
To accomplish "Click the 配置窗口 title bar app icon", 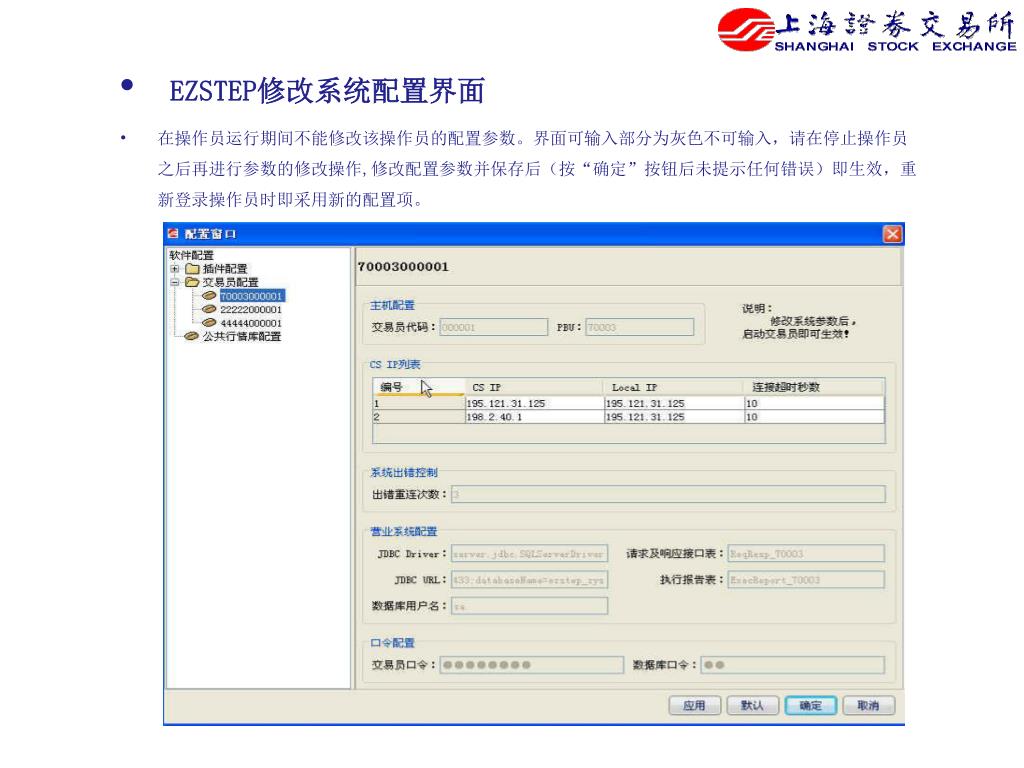I will point(173,234).
